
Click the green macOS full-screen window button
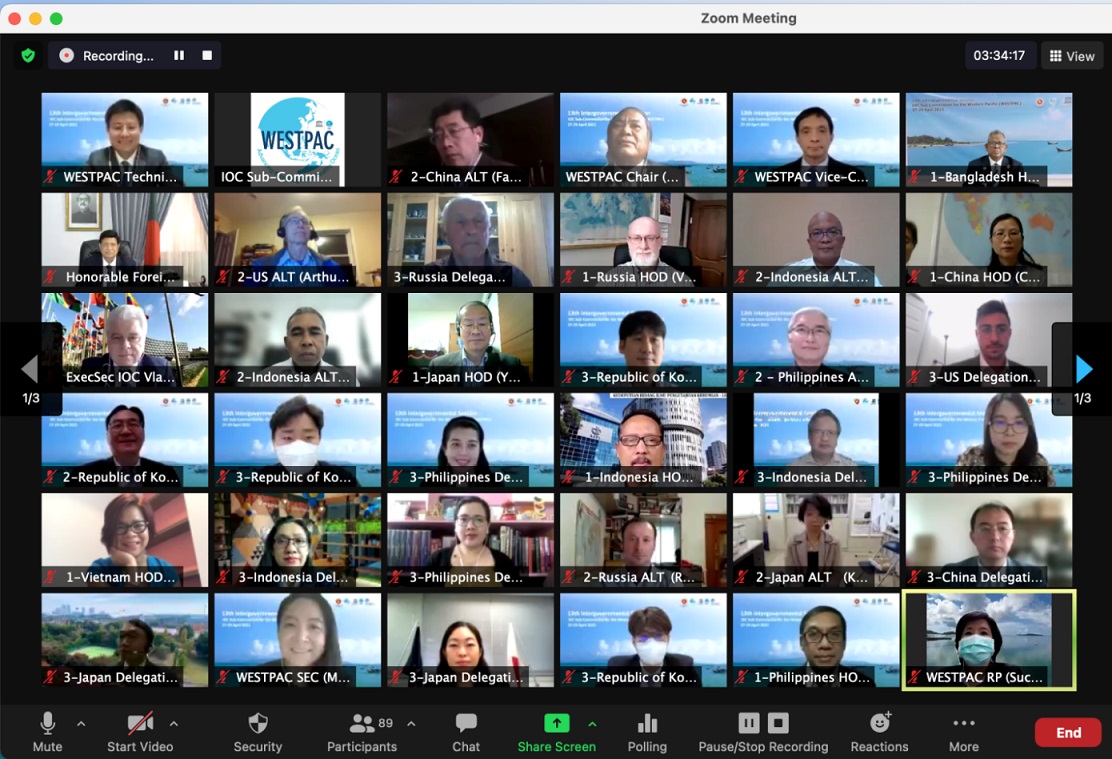[x=56, y=18]
